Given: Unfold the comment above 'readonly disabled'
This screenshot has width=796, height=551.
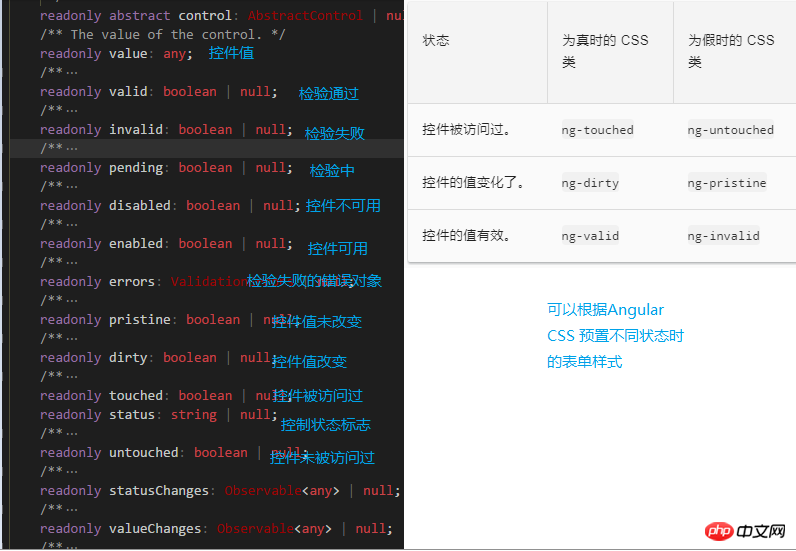Looking at the screenshot, I should click(x=72, y=186).
